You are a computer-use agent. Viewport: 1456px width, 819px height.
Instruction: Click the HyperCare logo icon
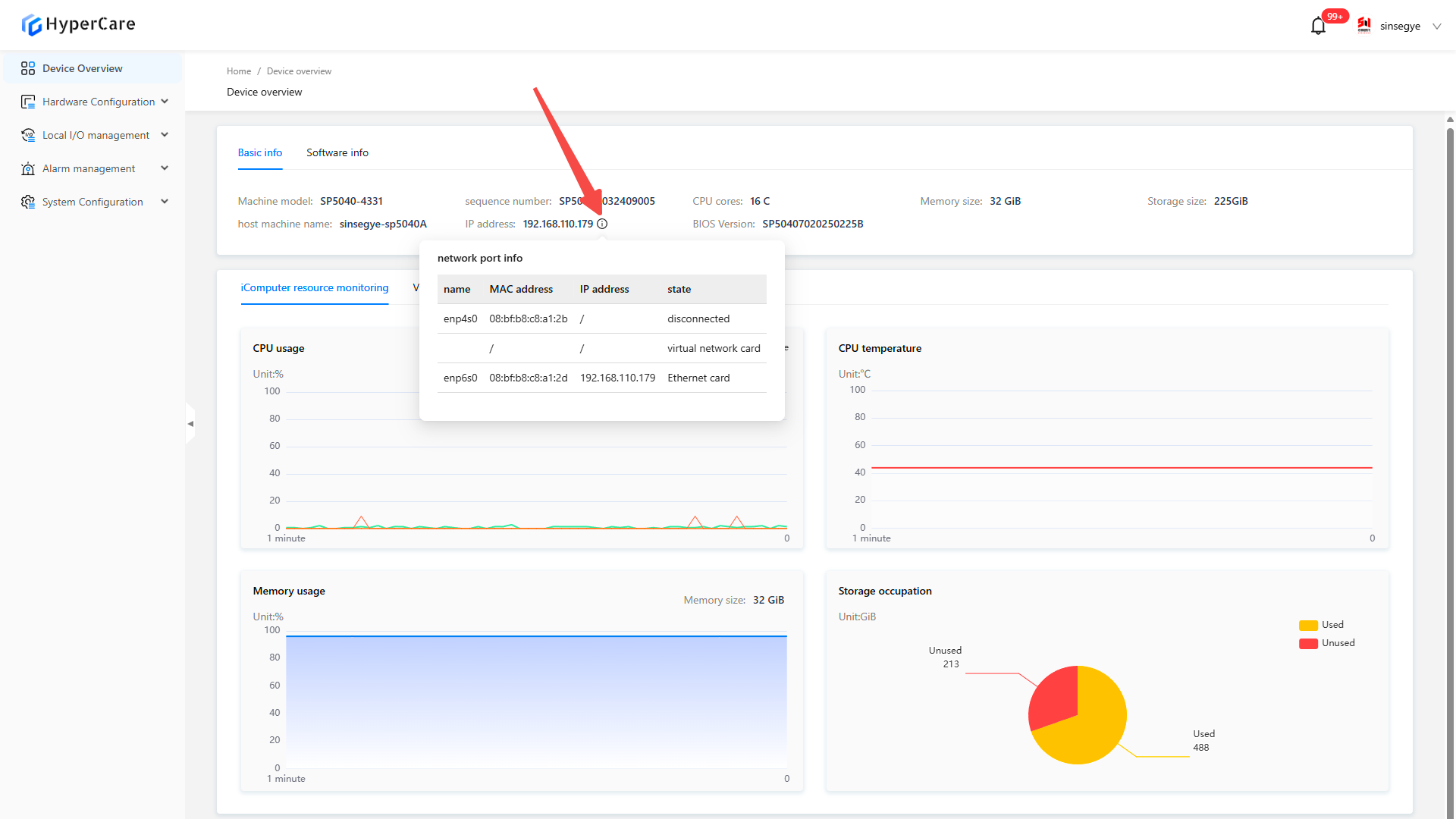pos(31,24)
